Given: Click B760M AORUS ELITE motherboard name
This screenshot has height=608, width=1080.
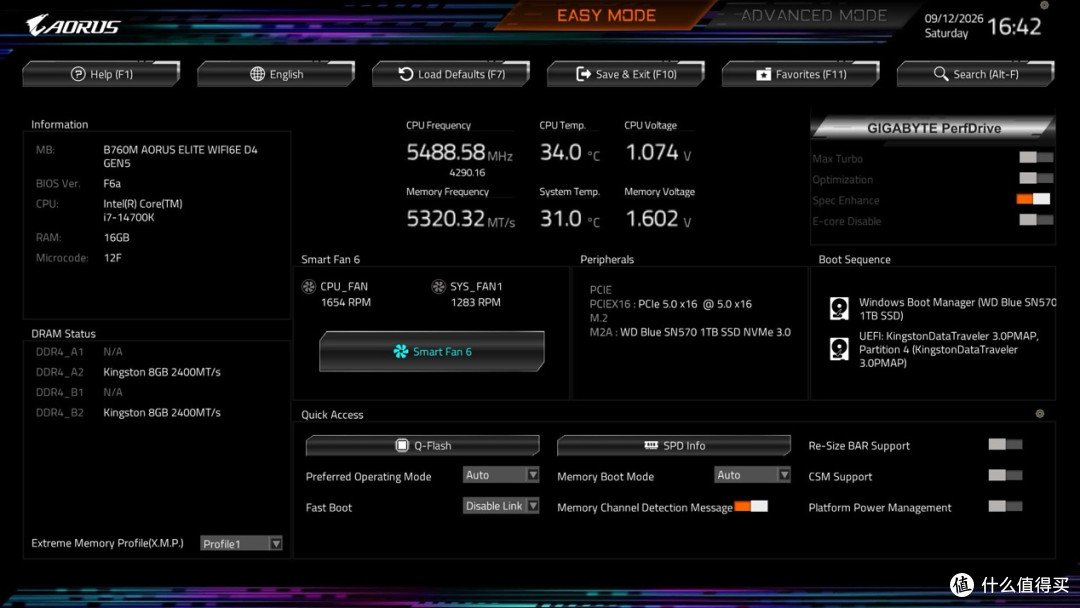Looking at the screenshot, I should point(180,156).
